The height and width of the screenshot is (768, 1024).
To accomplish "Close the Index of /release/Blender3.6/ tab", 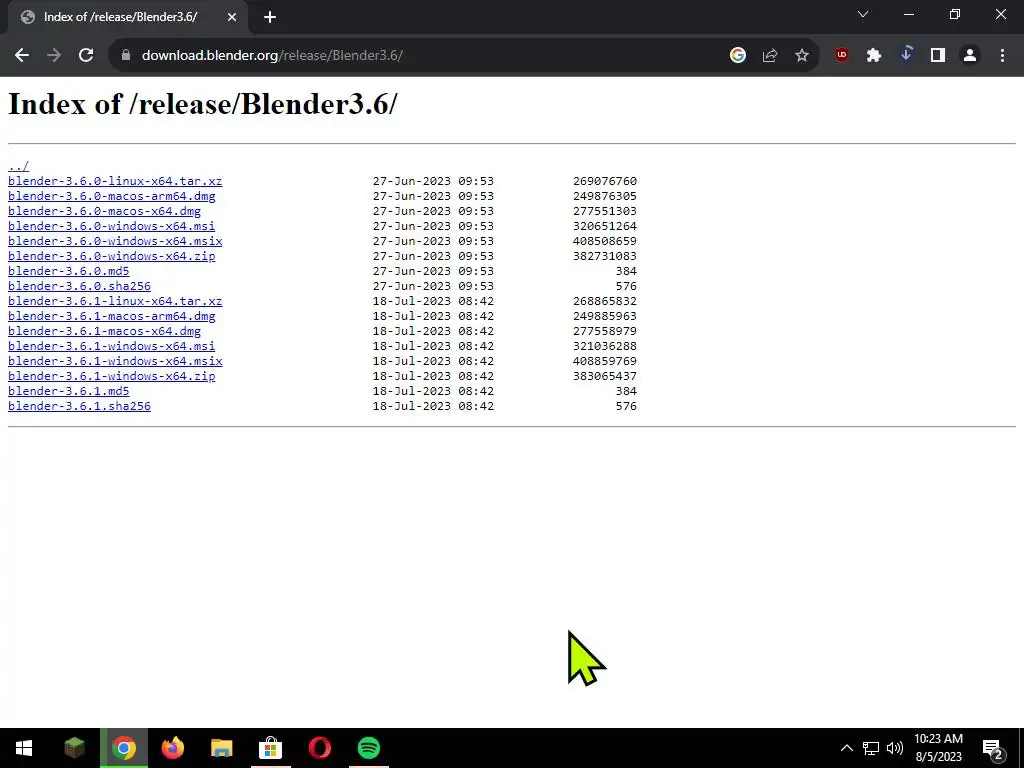I will tap(232, 17).
